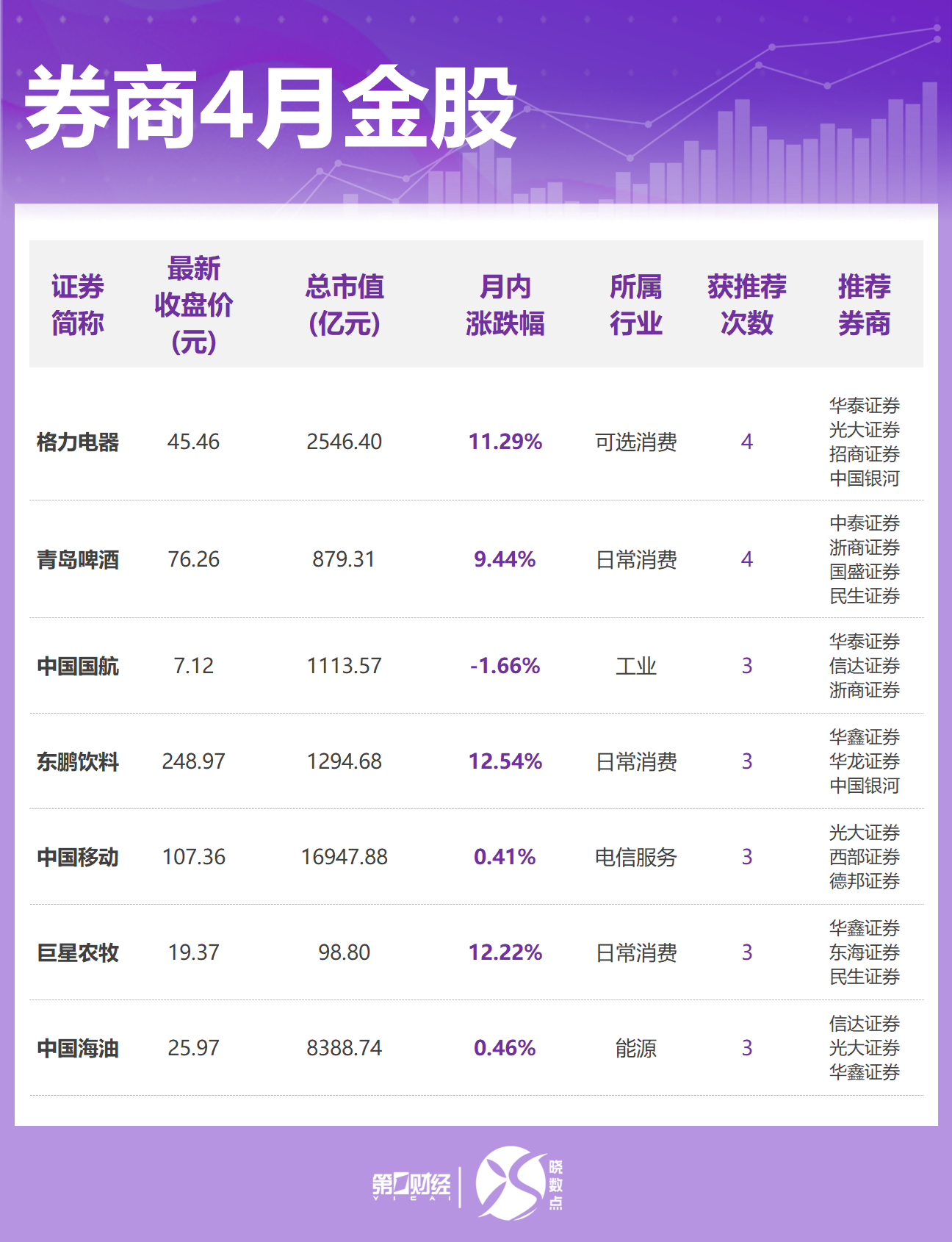Image resolution: width=952 pixels, height=1242 pixels.
Task: Click 东鹏饮料's 12.54% monthly gain
Action: (505, 761)
